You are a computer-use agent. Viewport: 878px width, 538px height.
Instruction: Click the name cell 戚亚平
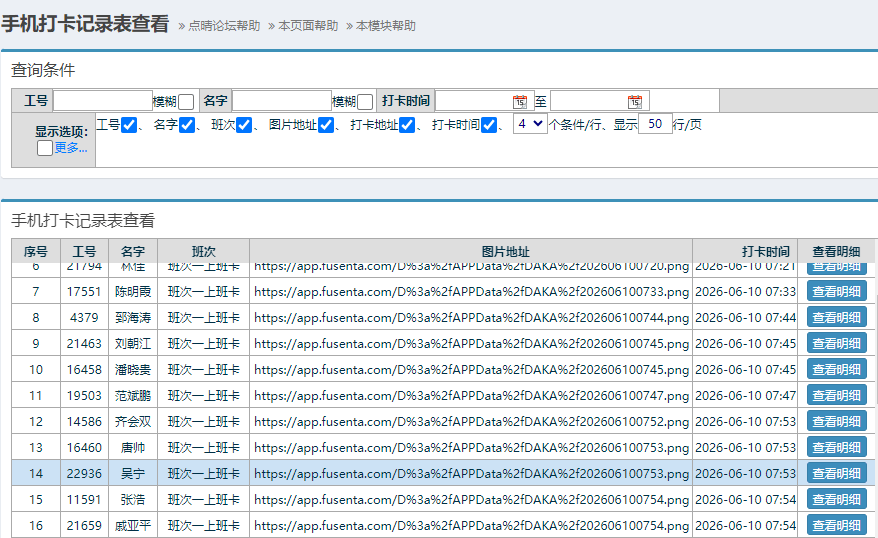point(133,526)
